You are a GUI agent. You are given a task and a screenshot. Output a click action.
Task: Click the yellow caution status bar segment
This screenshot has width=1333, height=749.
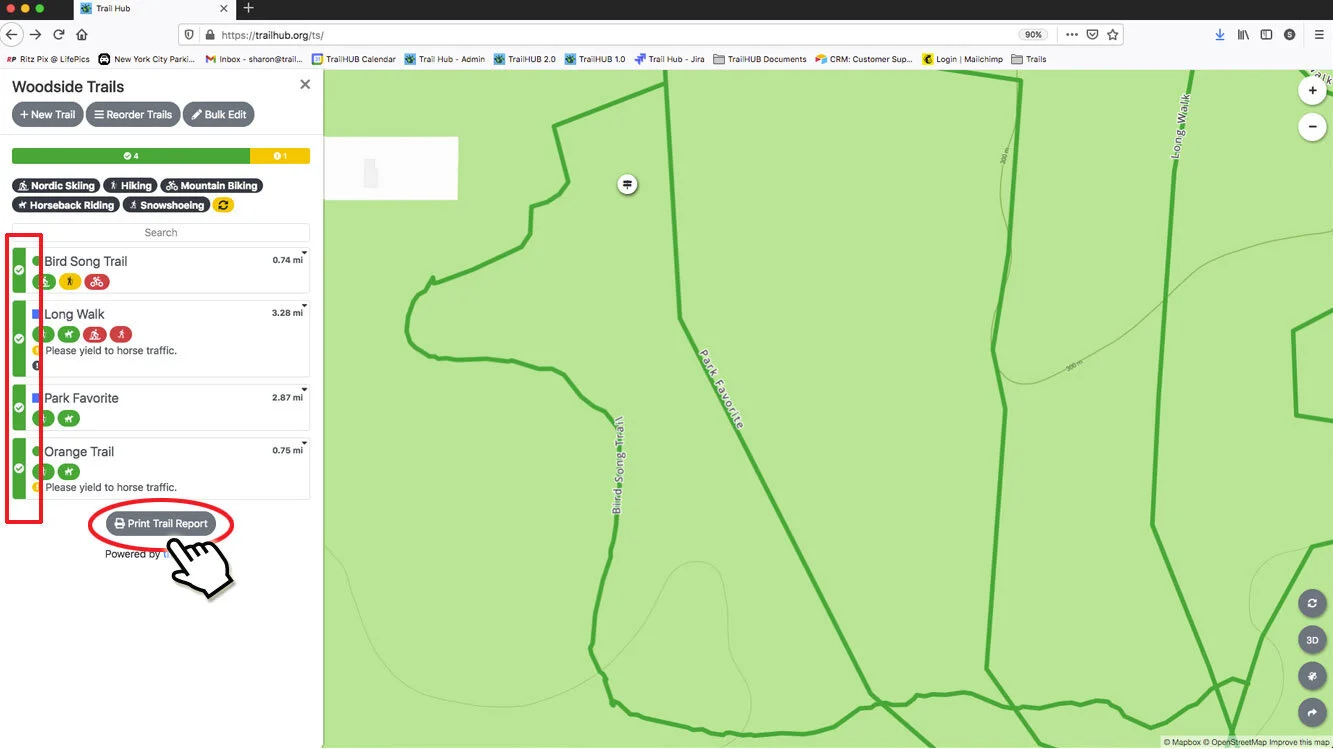(280, 156)
